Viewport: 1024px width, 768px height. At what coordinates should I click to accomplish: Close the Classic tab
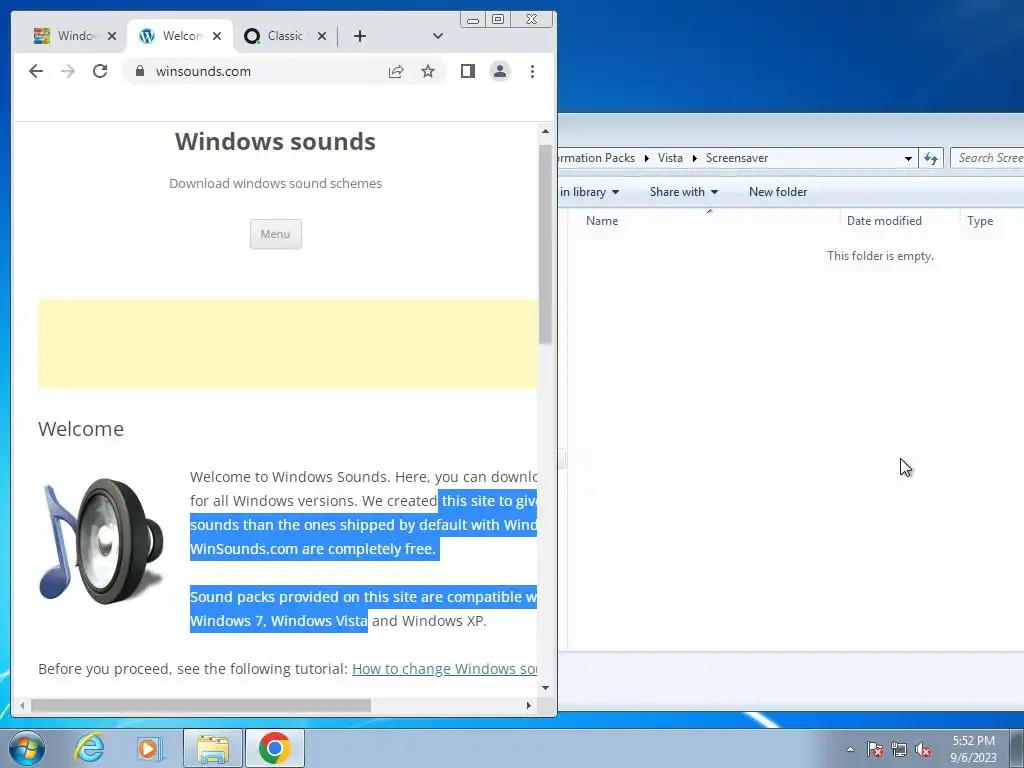point(321,36)
